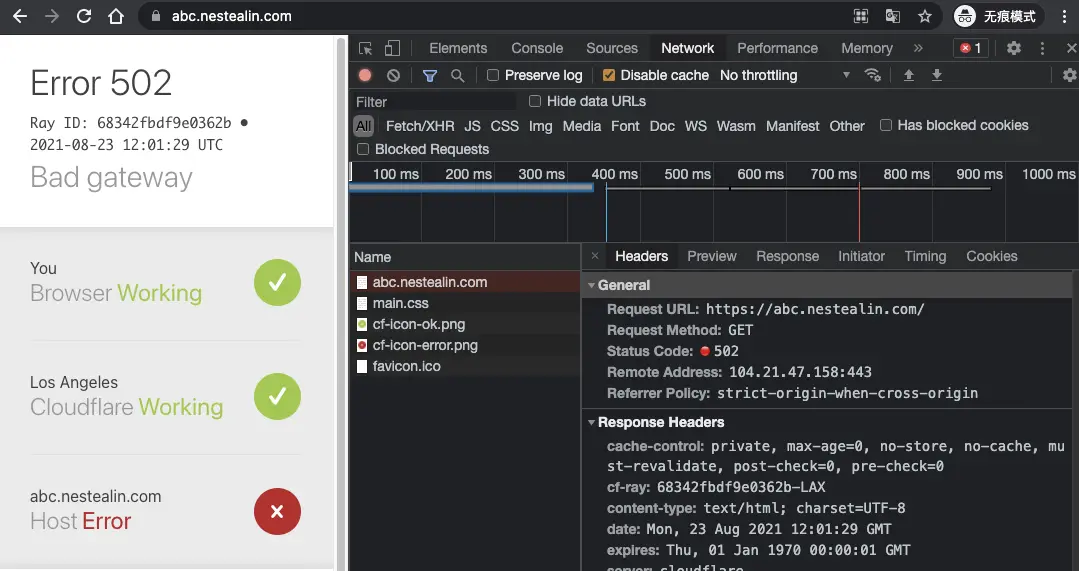Click the browser forward arrow
Screen dimensions: 1079x571
[52, 16]
